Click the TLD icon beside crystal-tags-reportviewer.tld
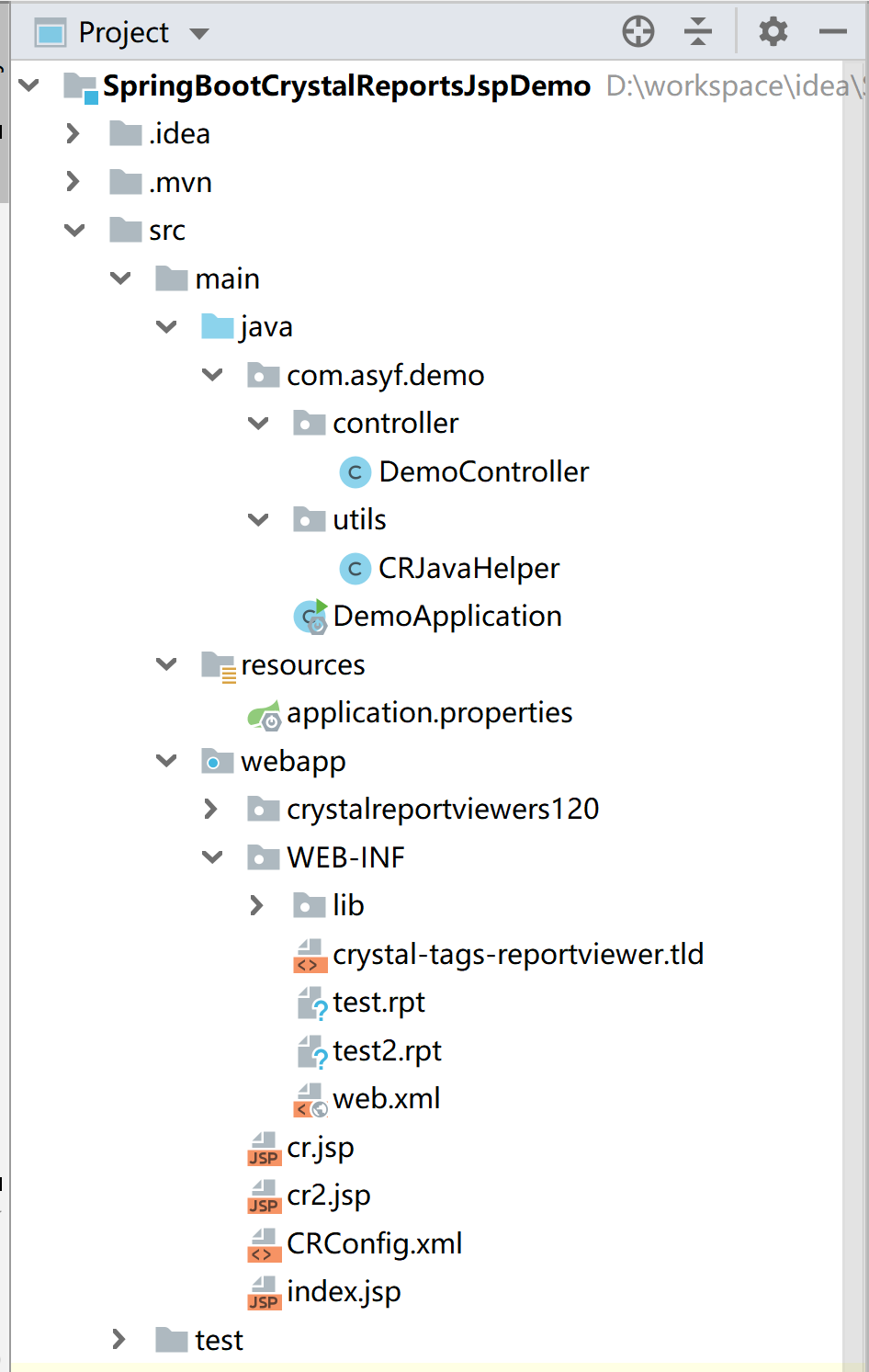The width and height of the screenshot is (869, 1372). point(310,954)
